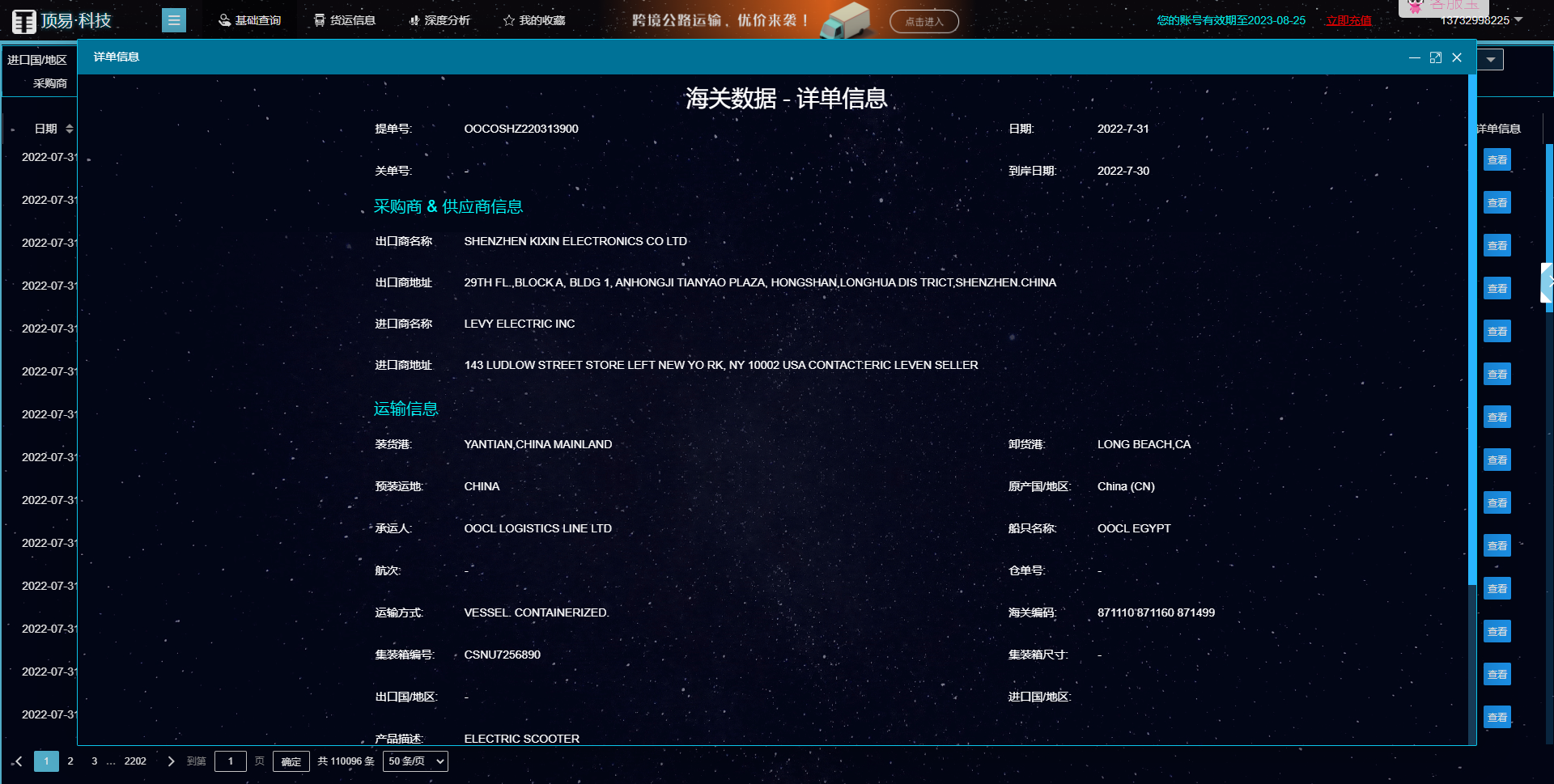Image resolution: width=1554 pixels, height=784 pixels.
Task: Open the dropdown arrow near top-right of table
Action: pos(1492,59)
